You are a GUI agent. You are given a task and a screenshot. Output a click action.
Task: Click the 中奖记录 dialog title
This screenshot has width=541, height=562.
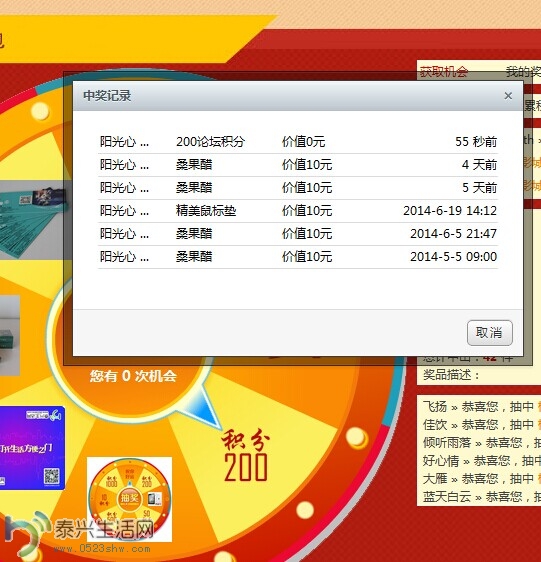[107, 96]
